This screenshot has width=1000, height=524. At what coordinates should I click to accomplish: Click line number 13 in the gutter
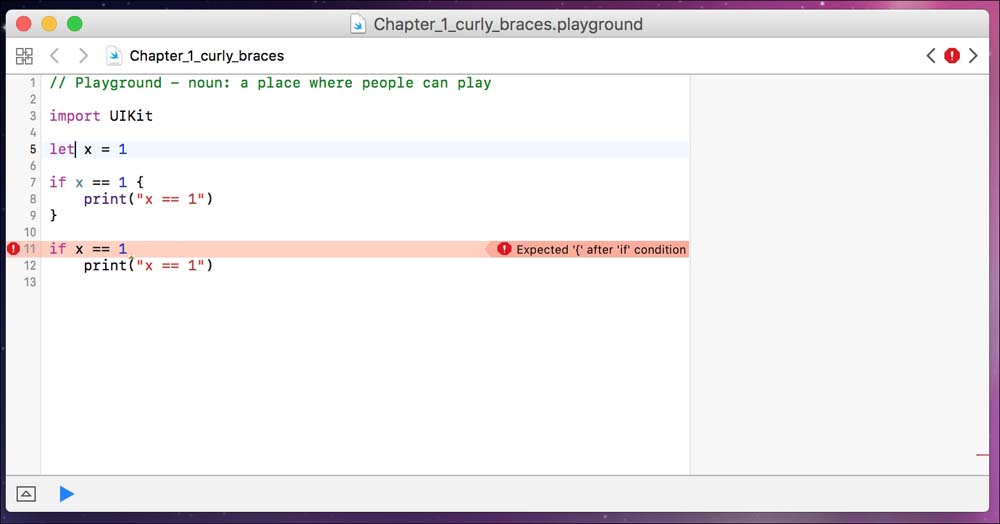point(30,282)
